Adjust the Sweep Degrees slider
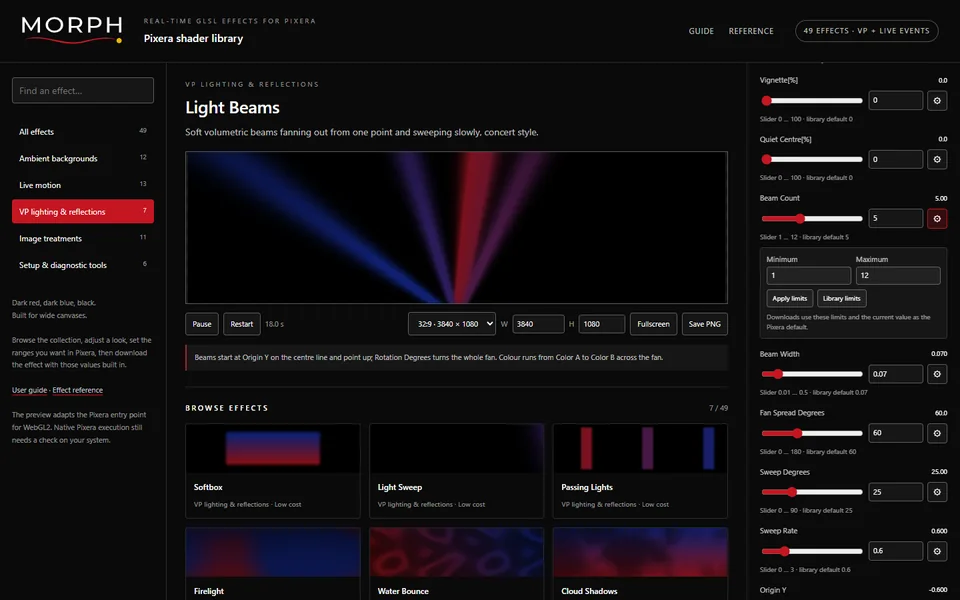 (811, 492)
